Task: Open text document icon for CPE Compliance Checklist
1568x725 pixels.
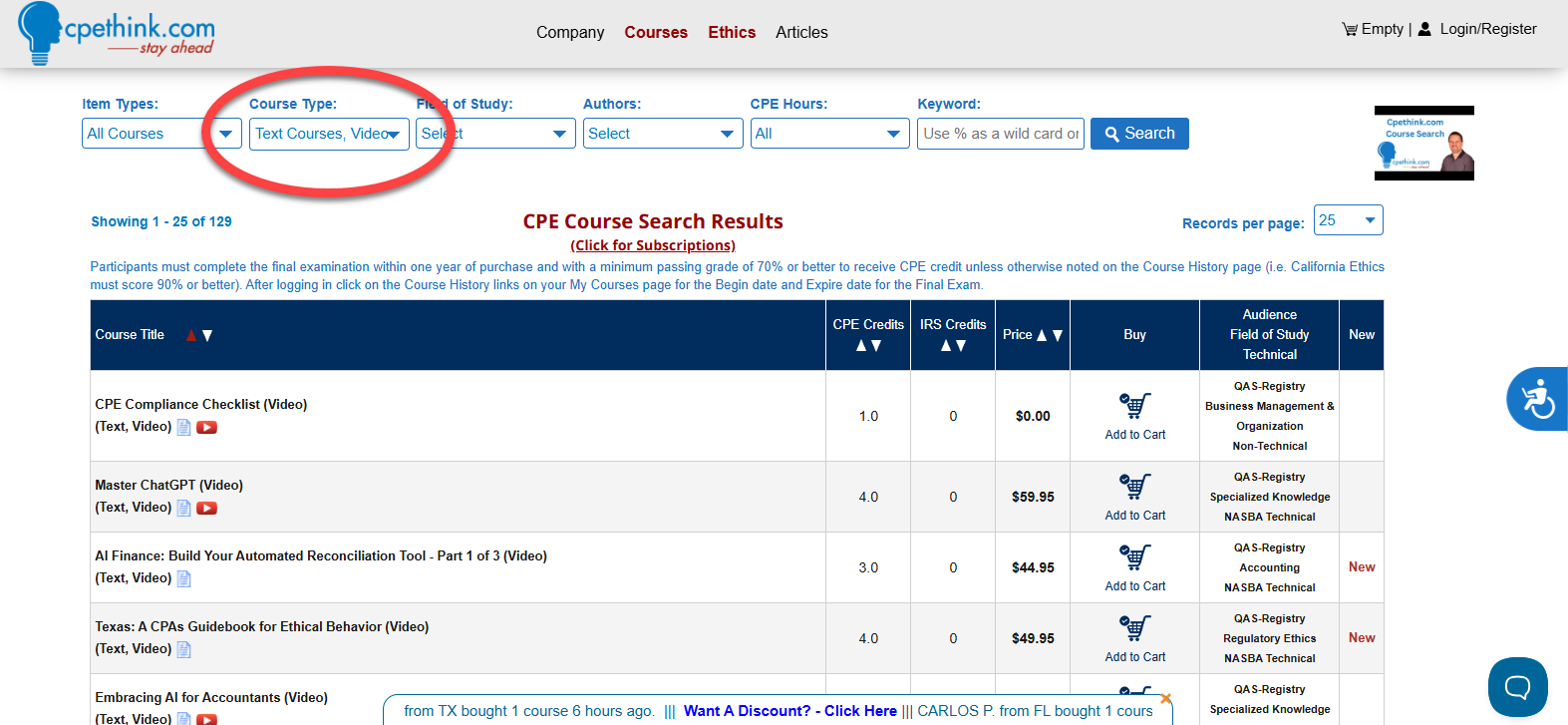Action: pyautogui.click(x=183, y=427)
